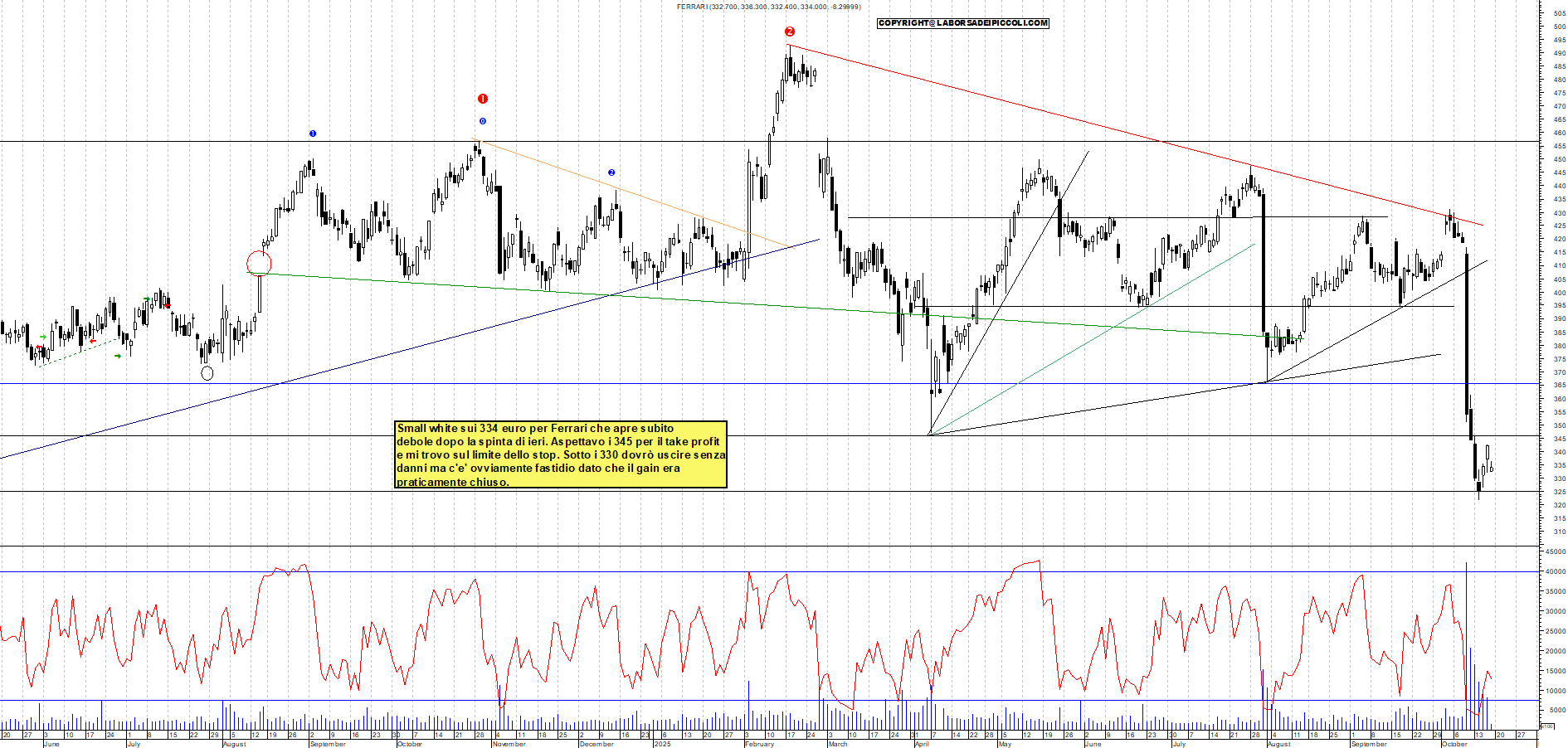This screenshot has height=748, width=1568.
Task: Click the February label on date axis
Action: (x=759, y=744)
